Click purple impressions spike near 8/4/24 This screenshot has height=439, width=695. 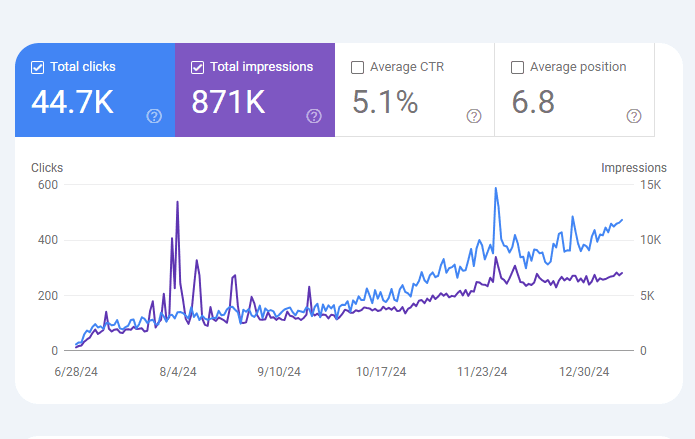point(177,203)
